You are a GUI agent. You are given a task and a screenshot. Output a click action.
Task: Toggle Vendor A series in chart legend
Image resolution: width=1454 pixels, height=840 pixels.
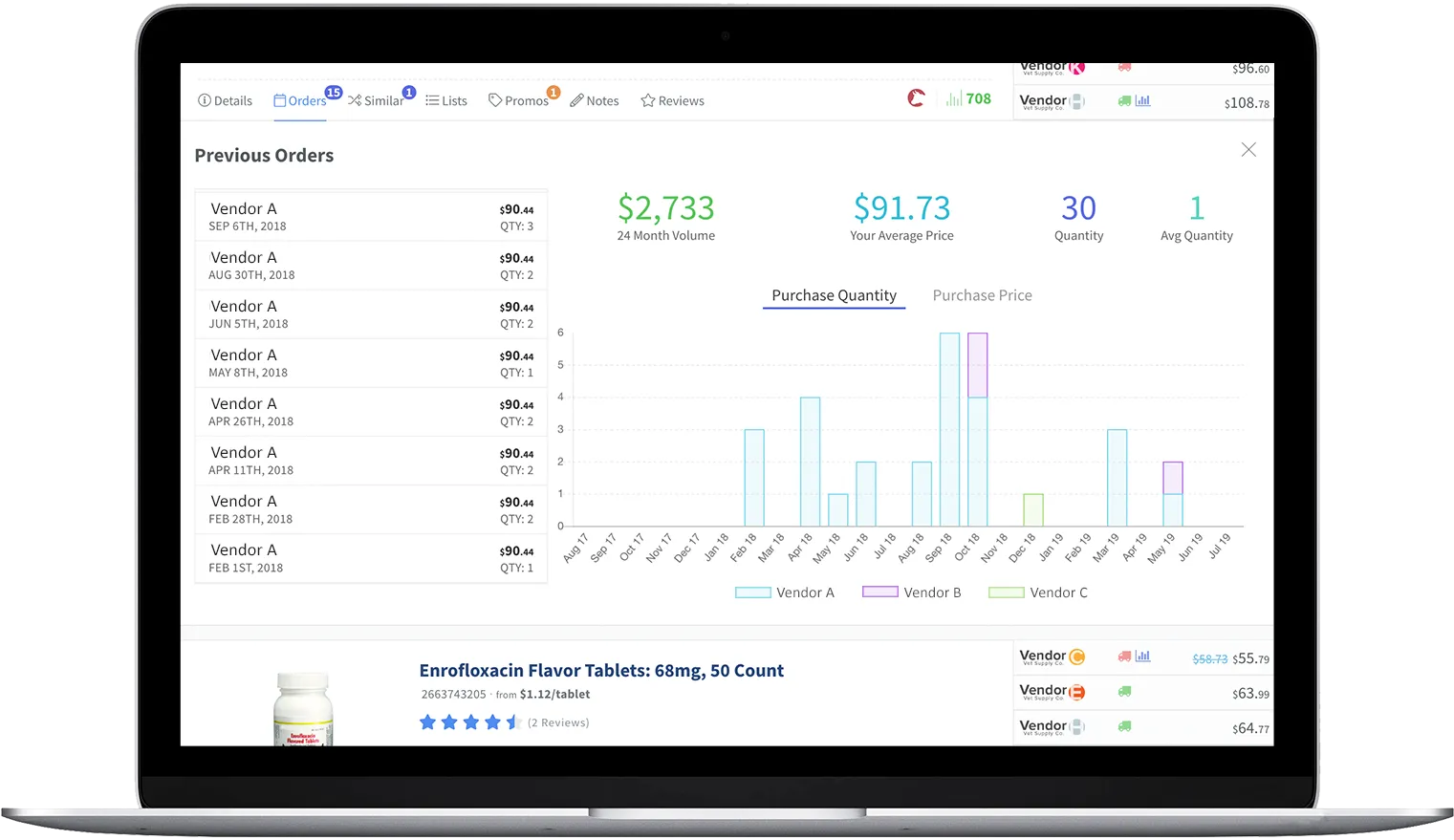click(785, 592)
